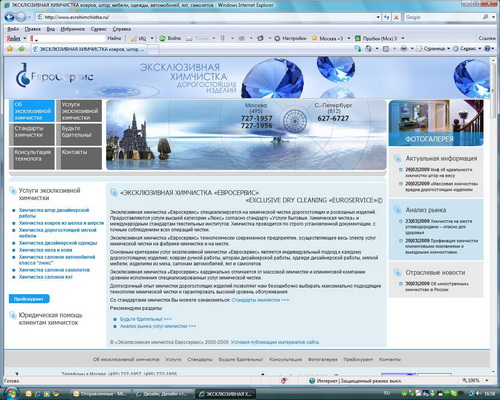Stop loading with the red X icon
500x400 pixels.
click(396, 17)
